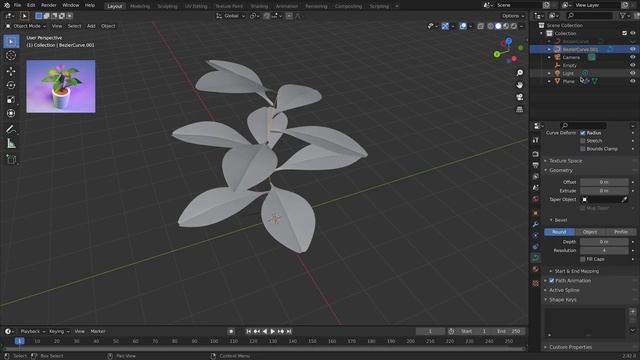The height and width of the screenshot is (360, 640).
Task: Jump to the timeline end frame button
Action: click(x=289, y=331)
